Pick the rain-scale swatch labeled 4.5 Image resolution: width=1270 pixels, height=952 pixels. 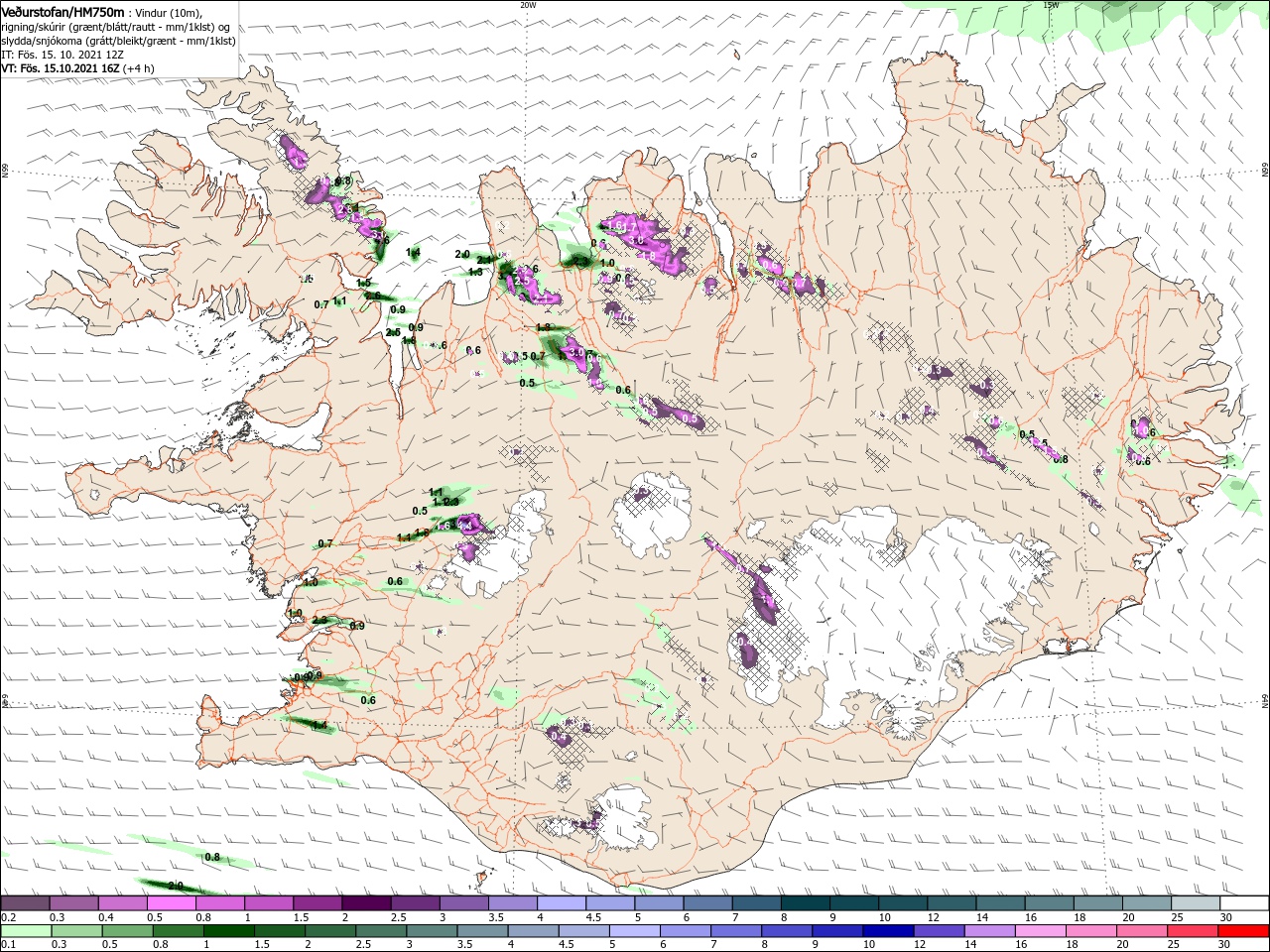point(583,931)
